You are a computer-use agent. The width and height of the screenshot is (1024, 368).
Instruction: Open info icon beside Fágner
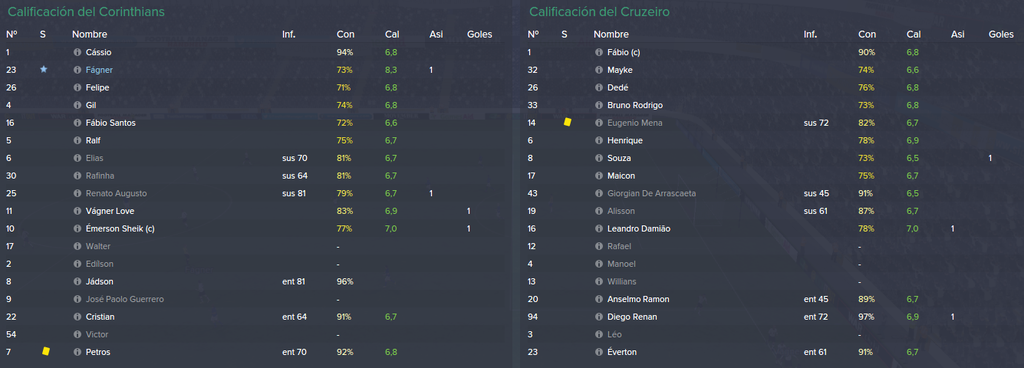coord(77,70)
